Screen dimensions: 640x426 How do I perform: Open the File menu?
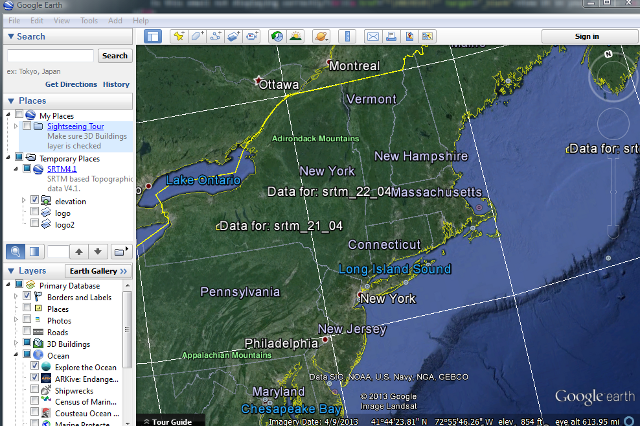14,20
